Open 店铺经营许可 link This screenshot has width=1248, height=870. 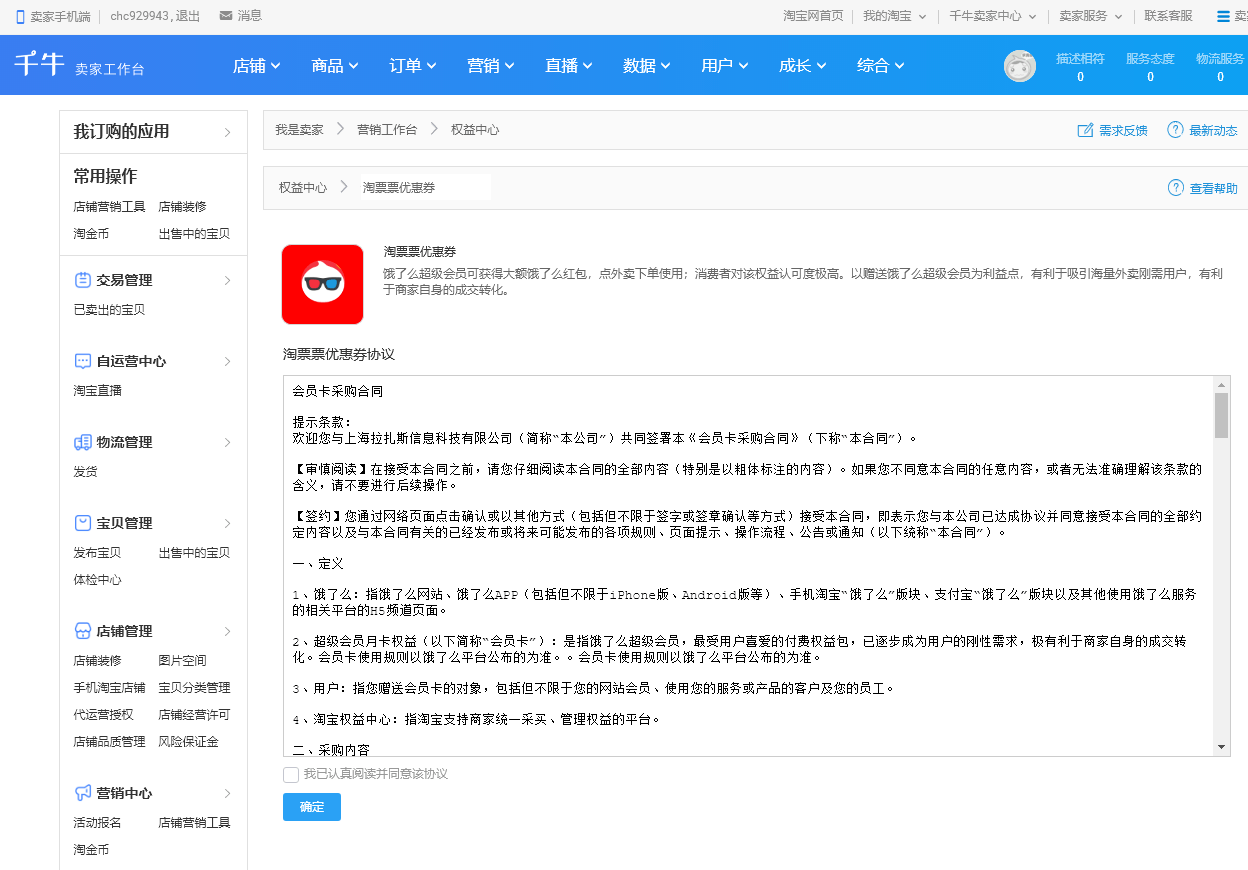pyautogui.click(x=195, y=715)
